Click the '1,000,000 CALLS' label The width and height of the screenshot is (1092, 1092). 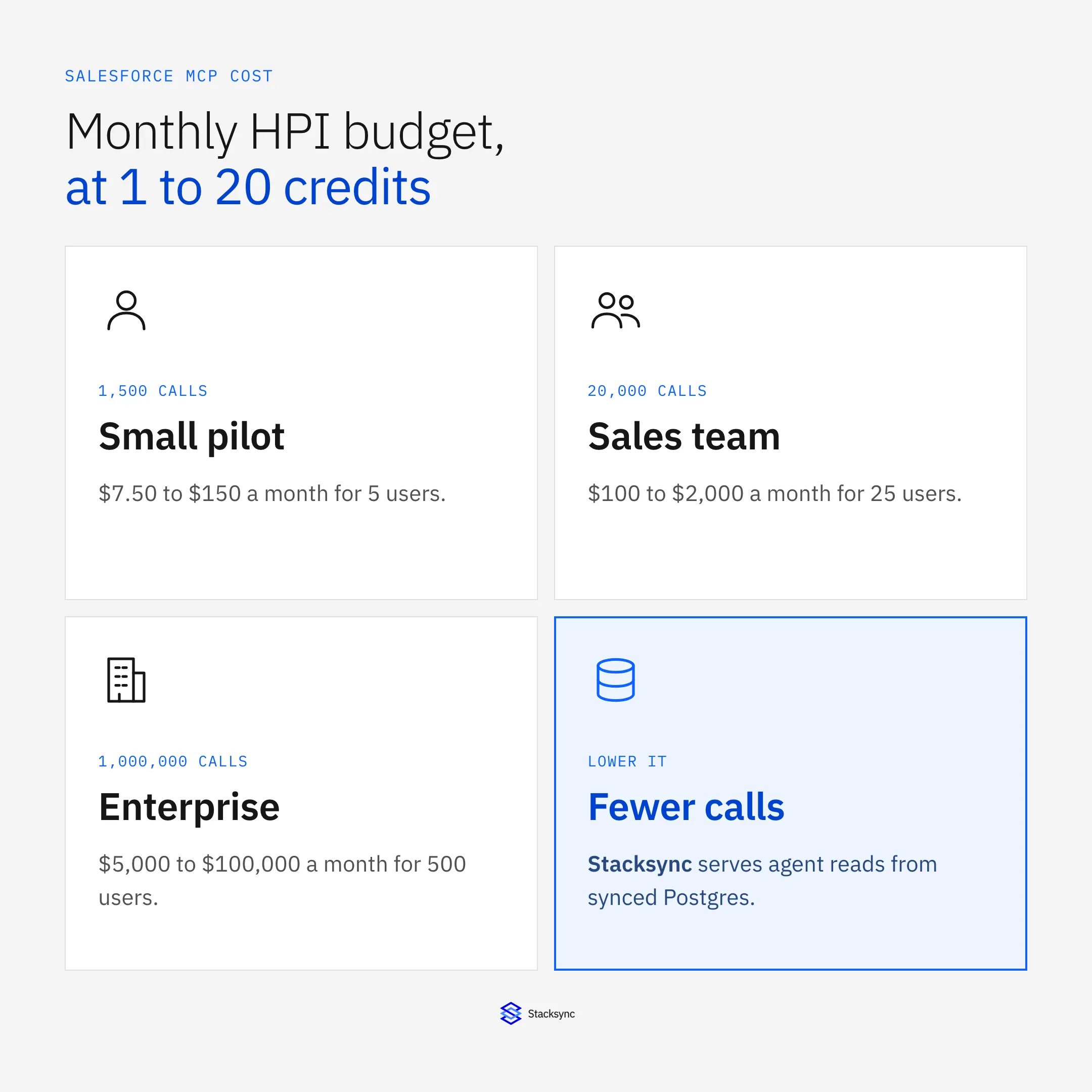(x=173, y=762)
